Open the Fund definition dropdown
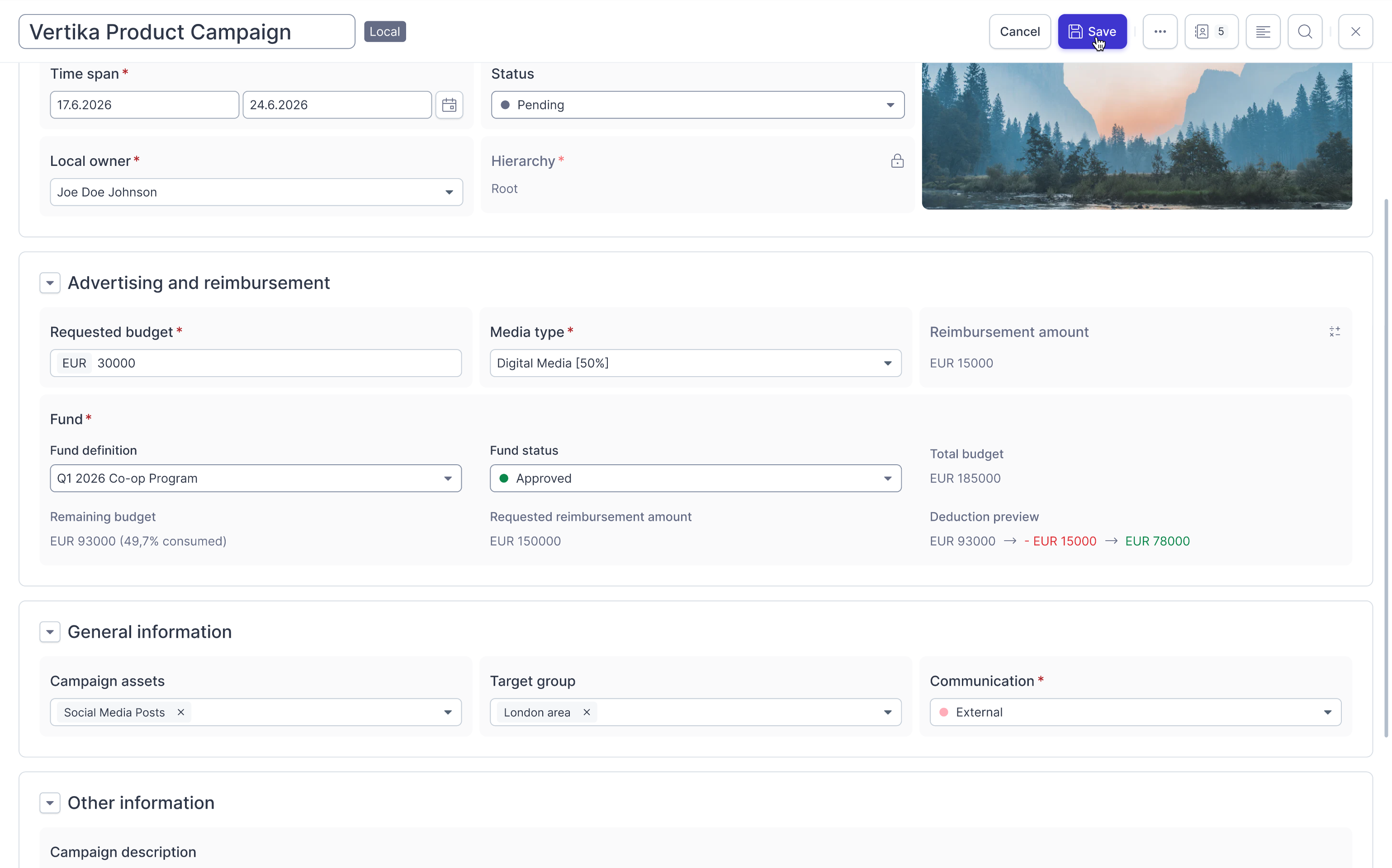This screenshot has width=1392, height=868. coord(256,478)
